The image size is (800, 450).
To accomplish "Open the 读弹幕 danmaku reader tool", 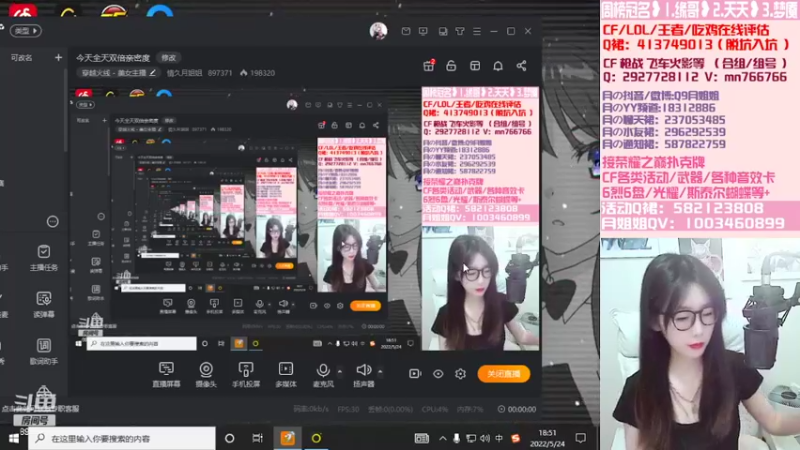I will point(44,305).
